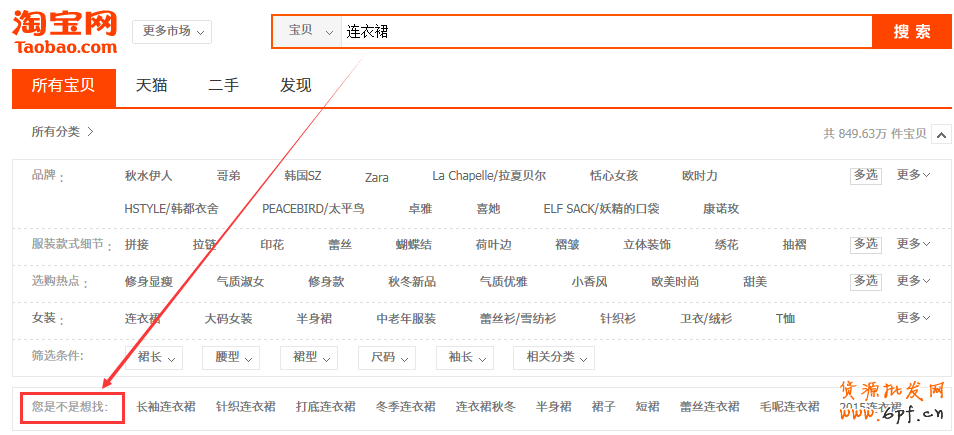Image resolution: width=954 pixels, height=435 pixels.
Task: Open the 腰型 filter dropdown
Action: pyautogui.click(x=230, y=357)
